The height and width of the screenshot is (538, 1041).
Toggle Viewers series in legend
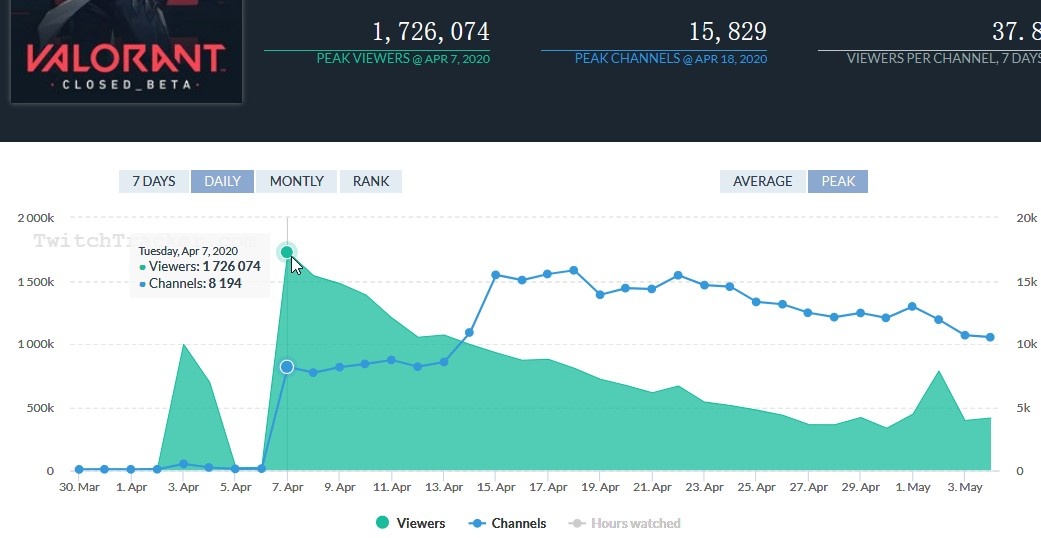click(410, 523)
